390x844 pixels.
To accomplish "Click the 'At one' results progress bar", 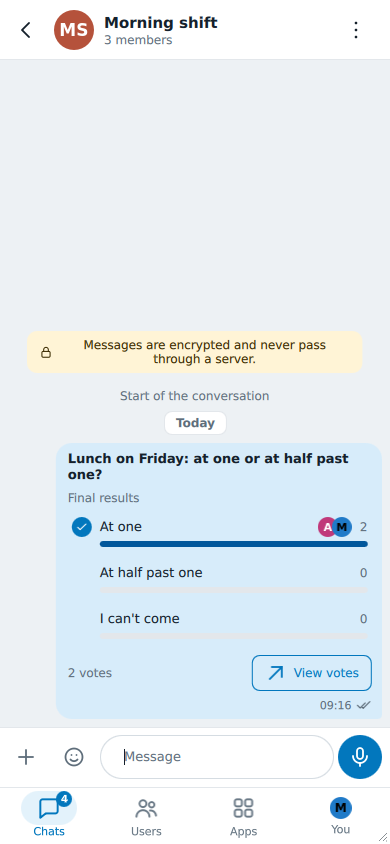I will (233, 544).
